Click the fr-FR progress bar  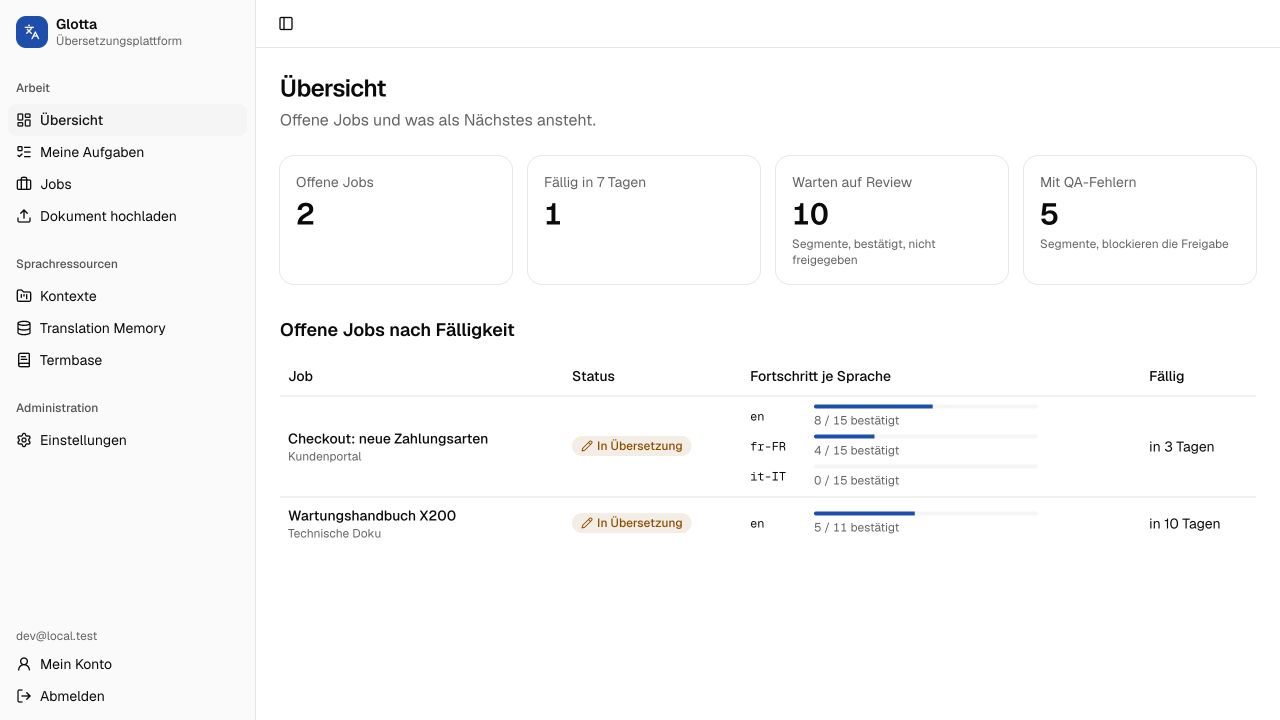(x=926, y=437)
